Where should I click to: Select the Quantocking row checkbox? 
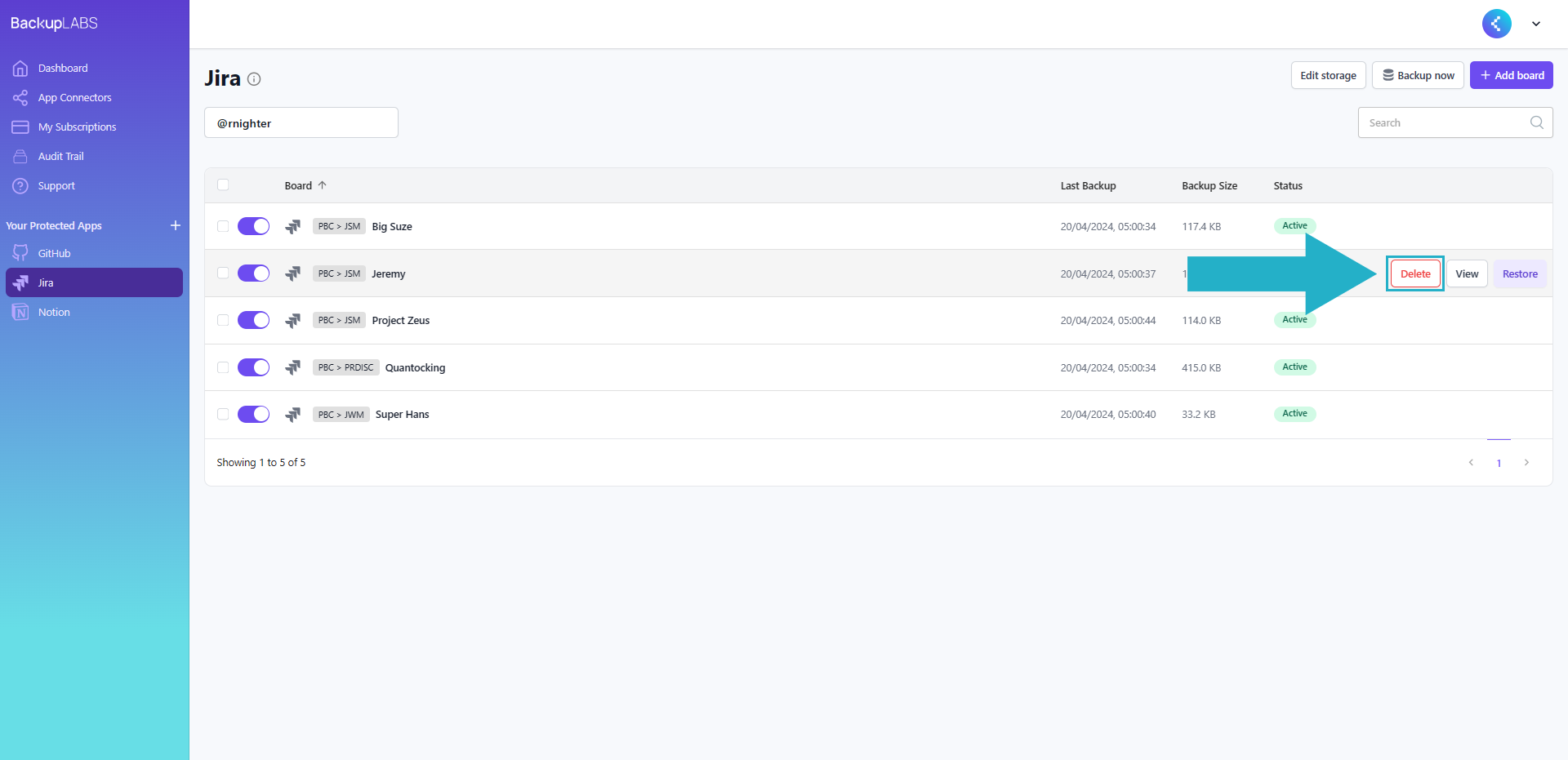(x=223, y=367)
